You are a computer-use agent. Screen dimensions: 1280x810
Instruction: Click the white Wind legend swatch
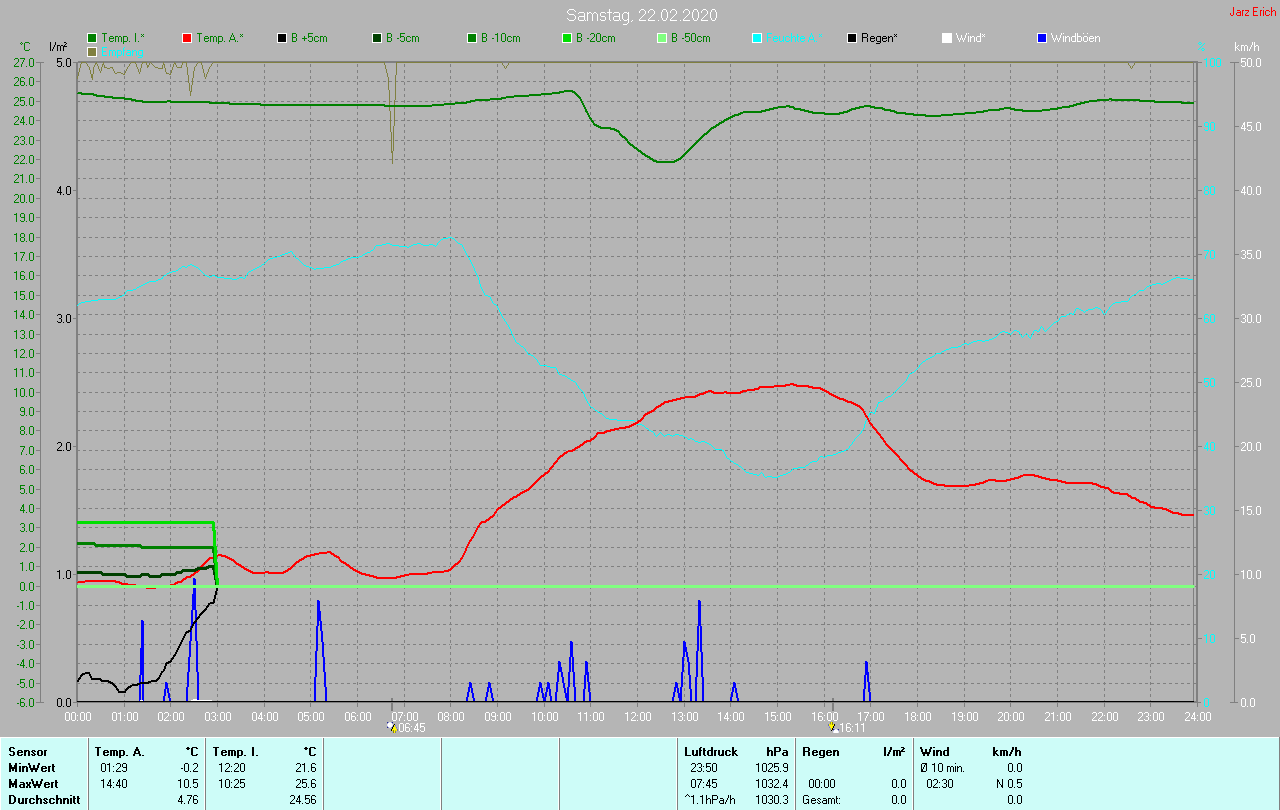(947, 38)
